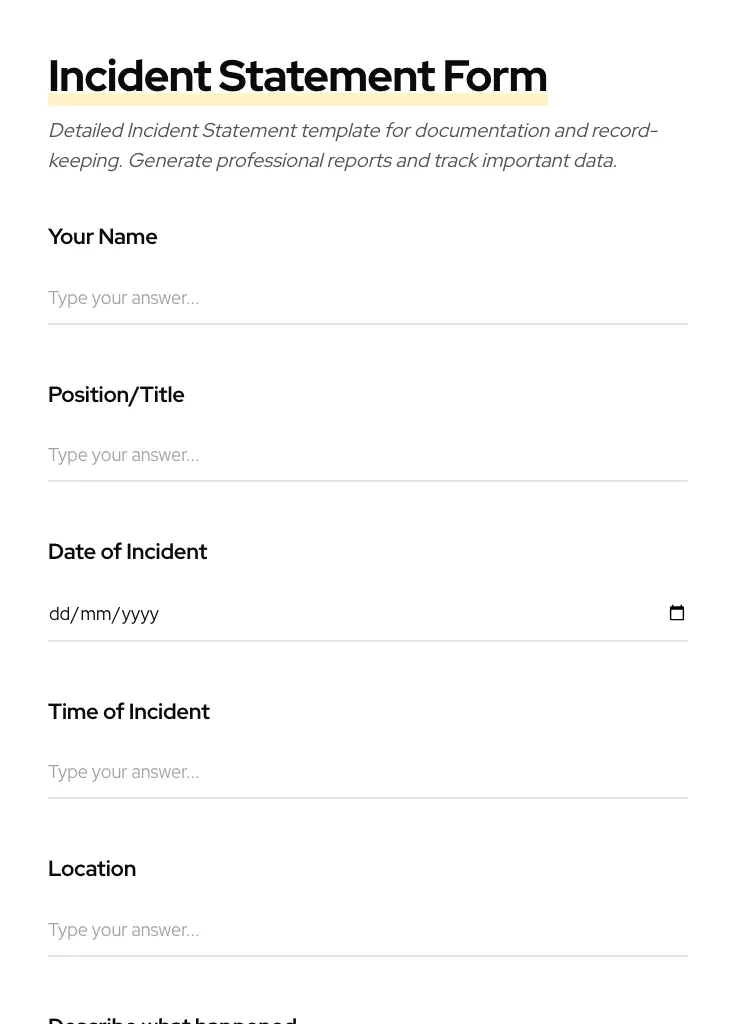736x1024 pixels.
Task: Click the Date of Incident label
Action: pos(127,551)
